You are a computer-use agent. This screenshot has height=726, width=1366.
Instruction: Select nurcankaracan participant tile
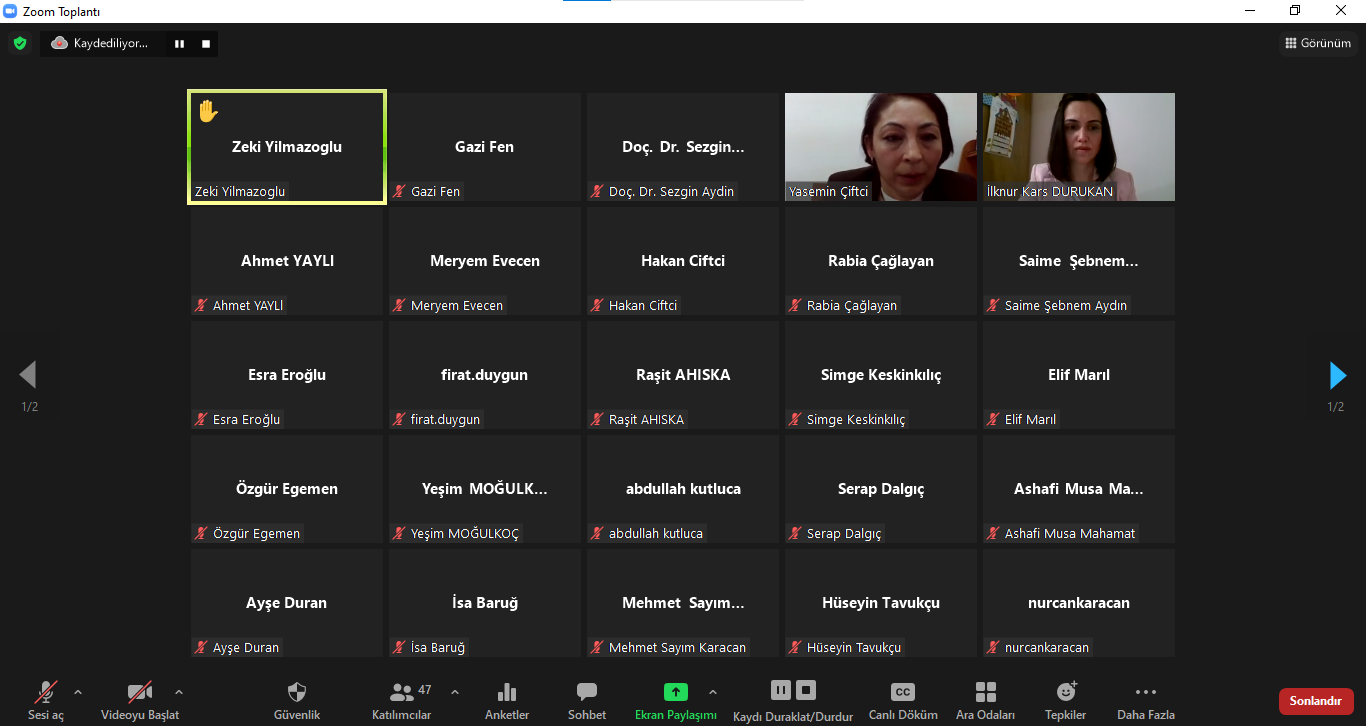pyautogui.click(x=1079, y=603)
